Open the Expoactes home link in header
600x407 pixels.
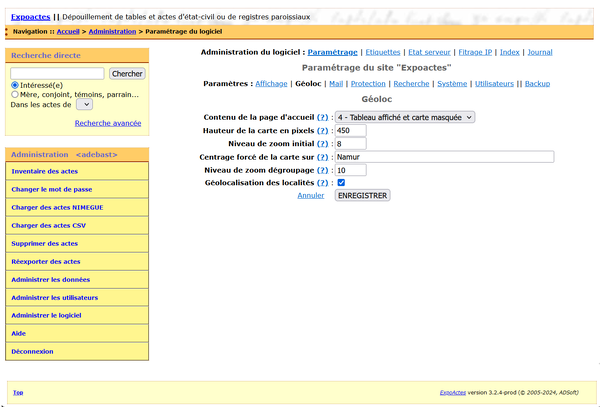31,17
